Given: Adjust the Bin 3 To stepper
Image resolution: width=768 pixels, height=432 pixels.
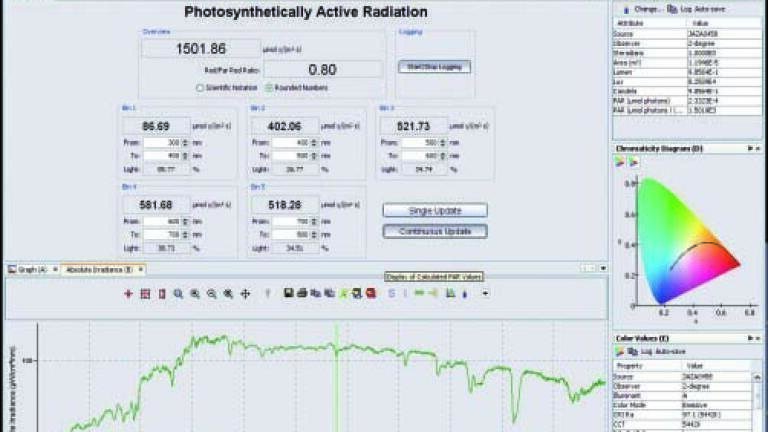Looking at the screenshot, I should click(x=443, y=156).
